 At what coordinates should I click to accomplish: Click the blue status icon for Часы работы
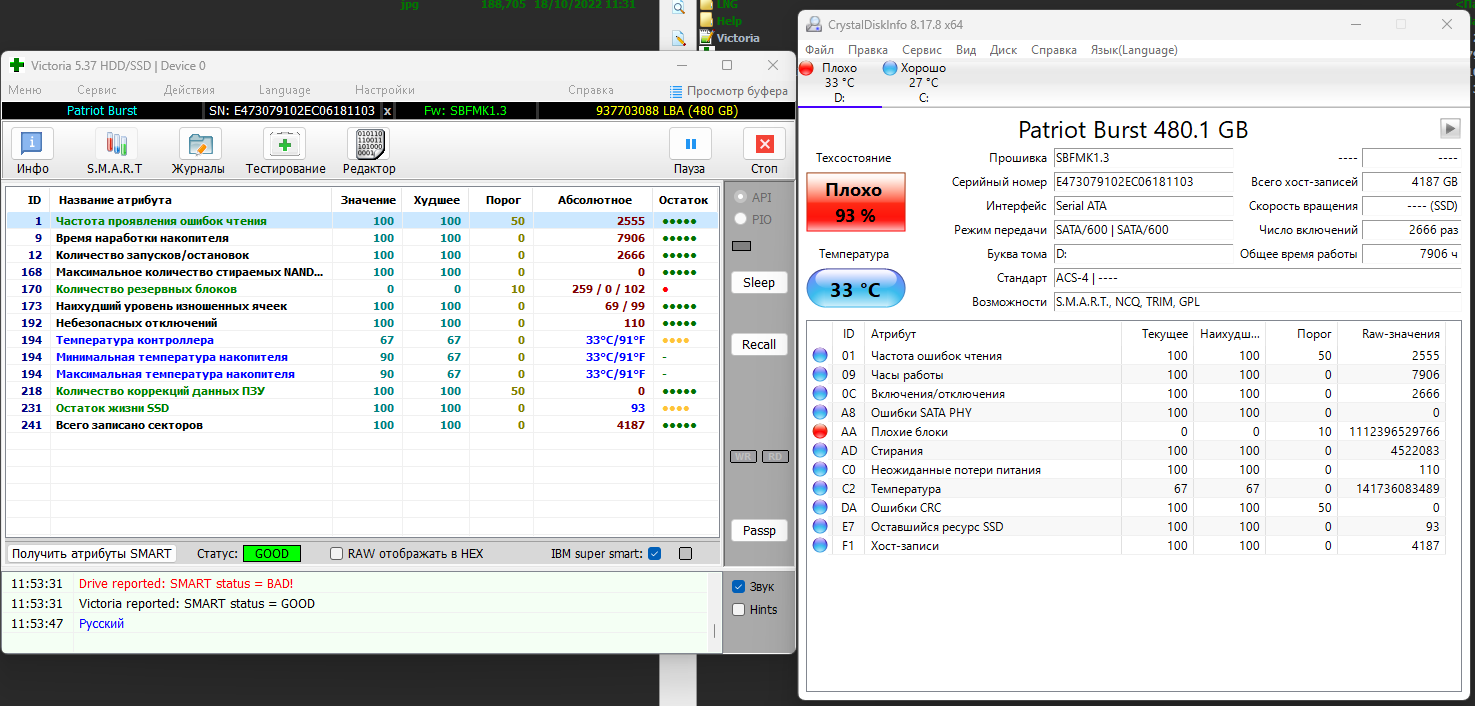coord(820,375)
